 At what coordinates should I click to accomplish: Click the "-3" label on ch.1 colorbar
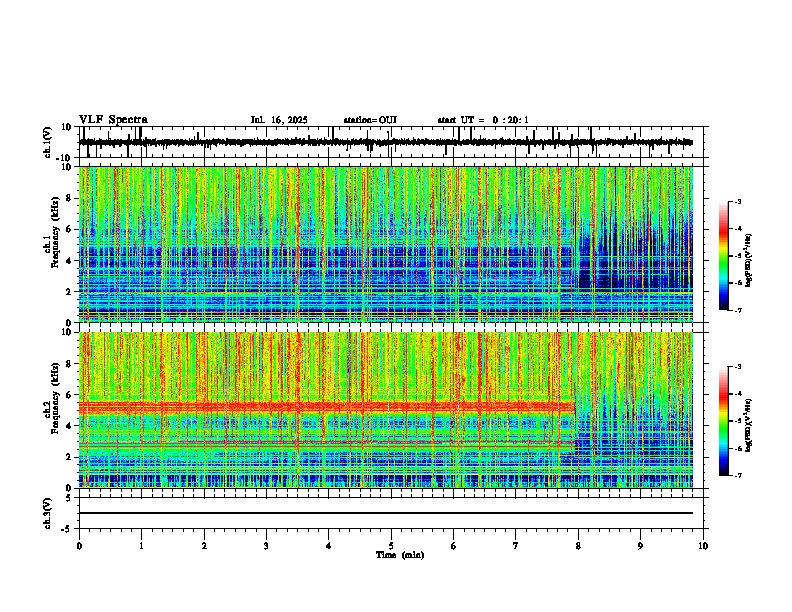(x=737, y=202)
